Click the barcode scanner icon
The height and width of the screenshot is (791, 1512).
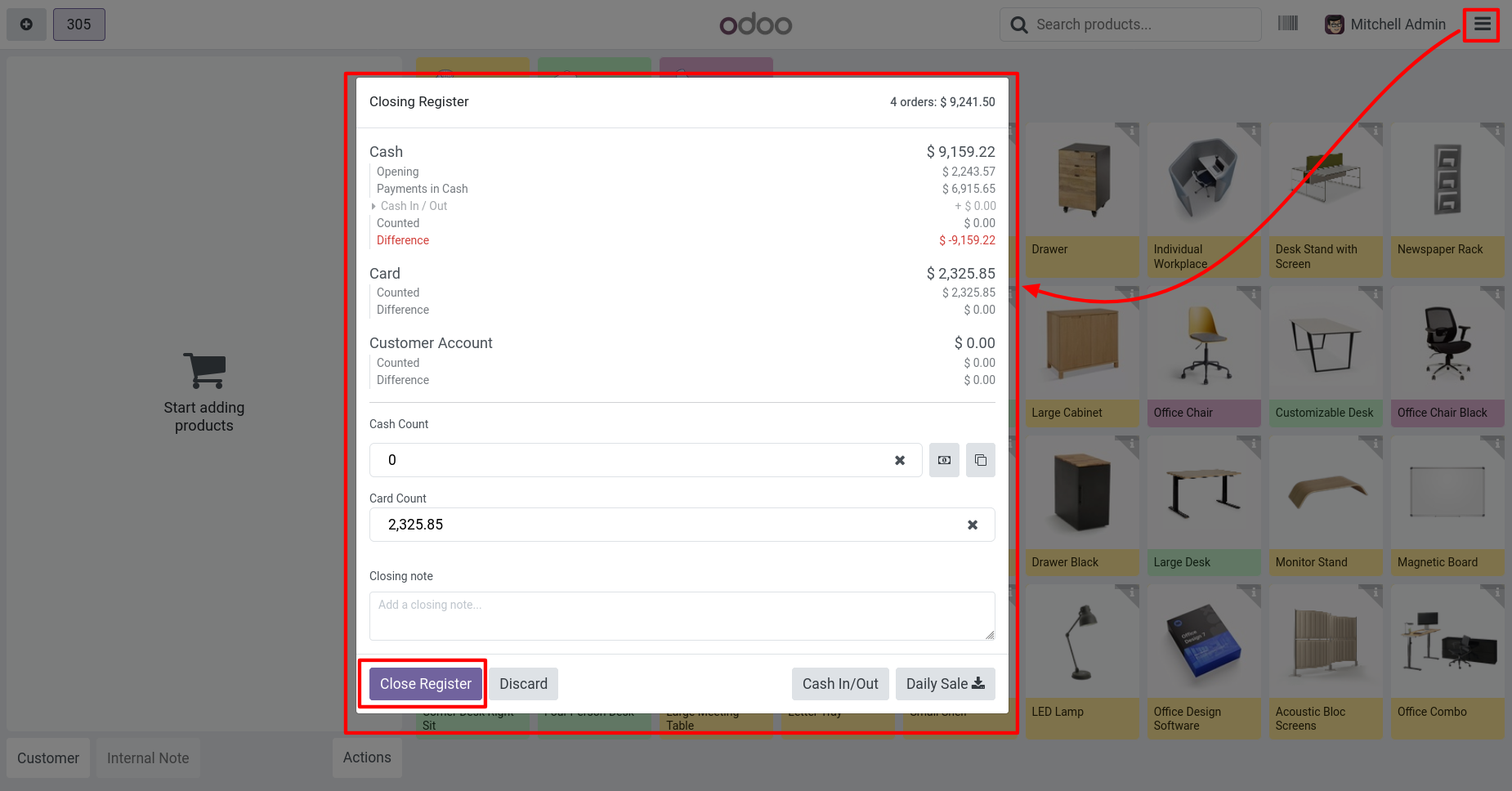pos(1288,24)
